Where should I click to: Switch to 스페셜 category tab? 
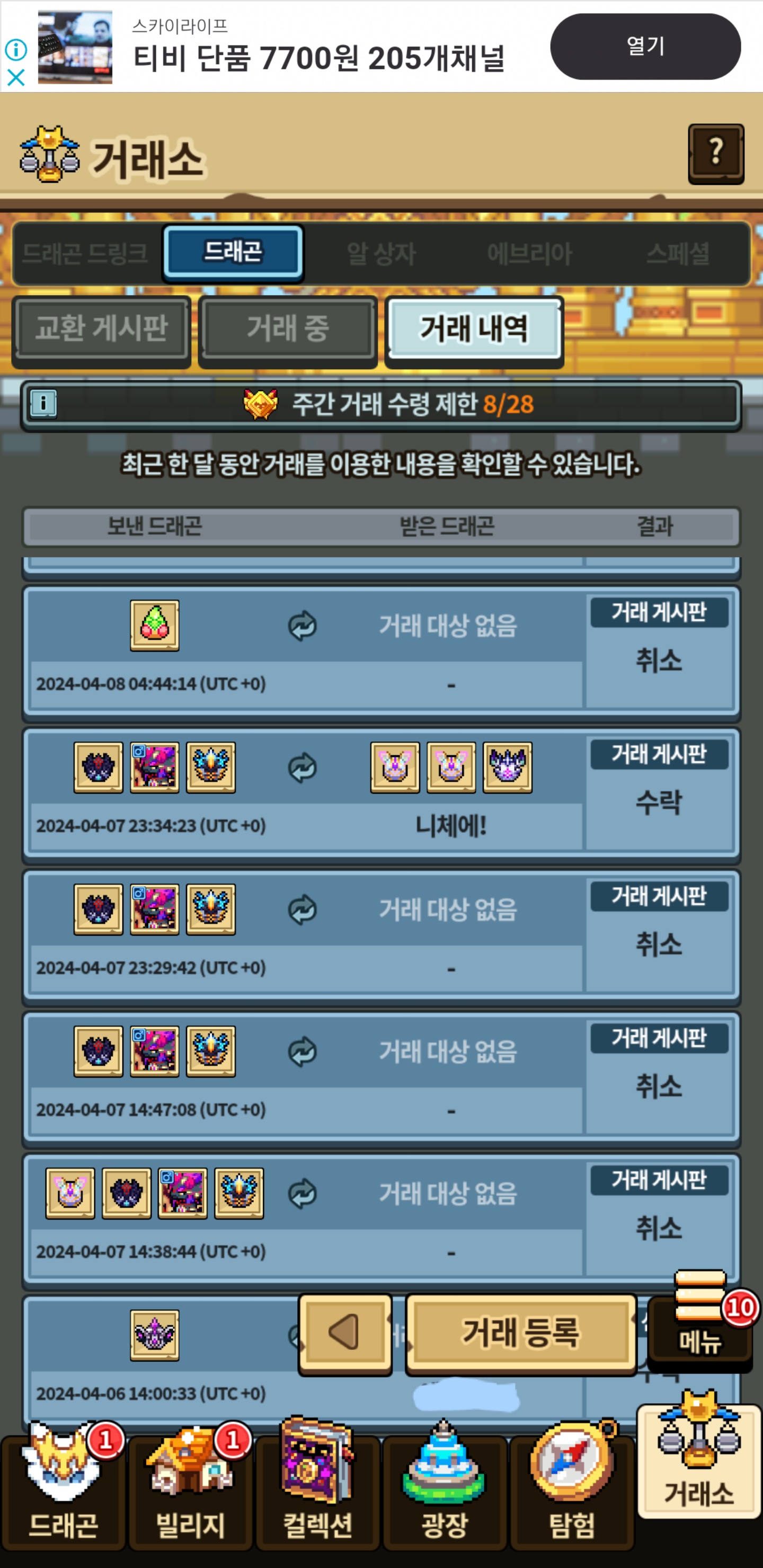click(x=678, y=253)
